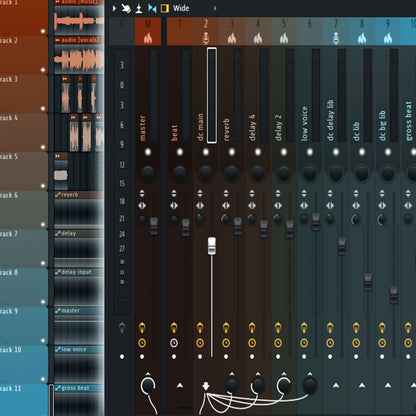Select the playlist Track 10 label
The image size is (416, 416).
point(10,350)
